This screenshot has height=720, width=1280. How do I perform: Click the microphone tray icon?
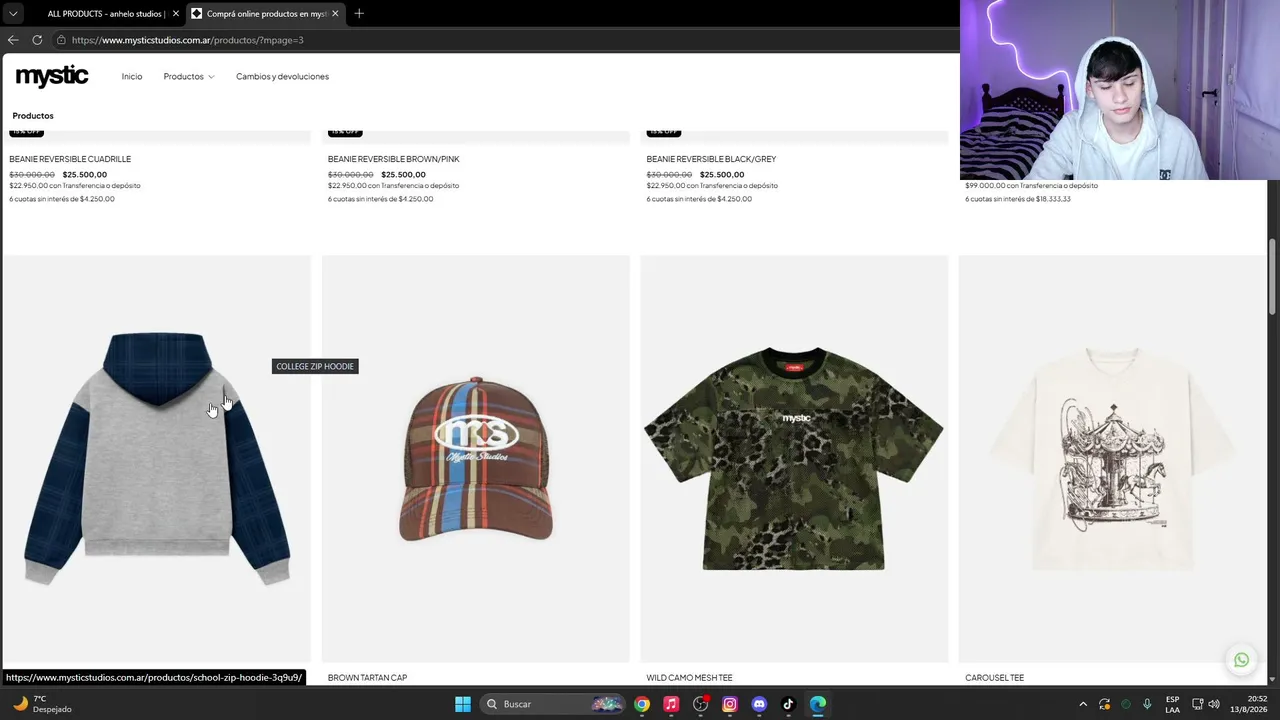(x=1147, y=704)
